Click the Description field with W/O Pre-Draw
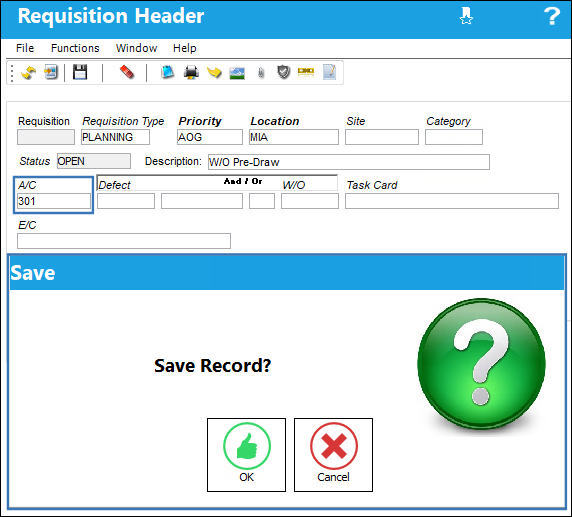 pos(349,162)
